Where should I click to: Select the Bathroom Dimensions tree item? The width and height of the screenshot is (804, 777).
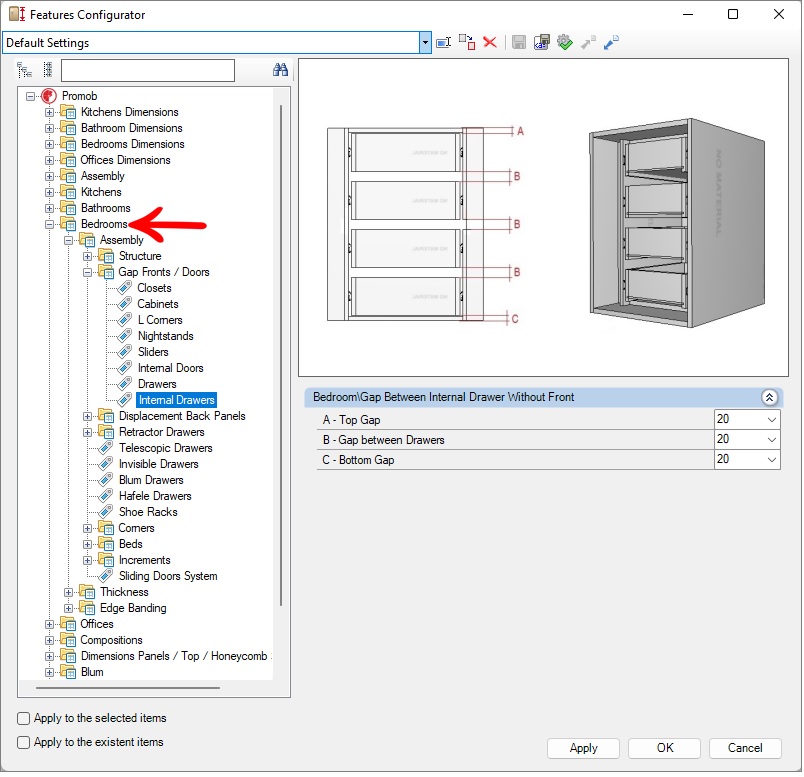pos(132,128)
